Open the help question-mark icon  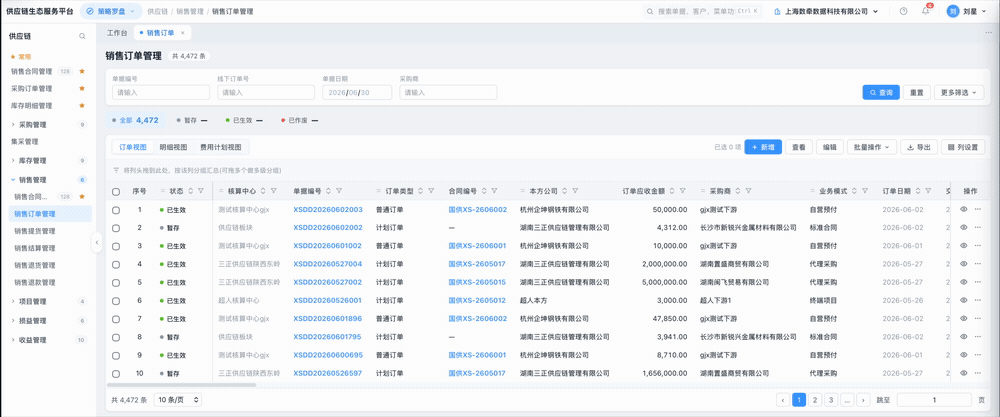pos(903,11)
